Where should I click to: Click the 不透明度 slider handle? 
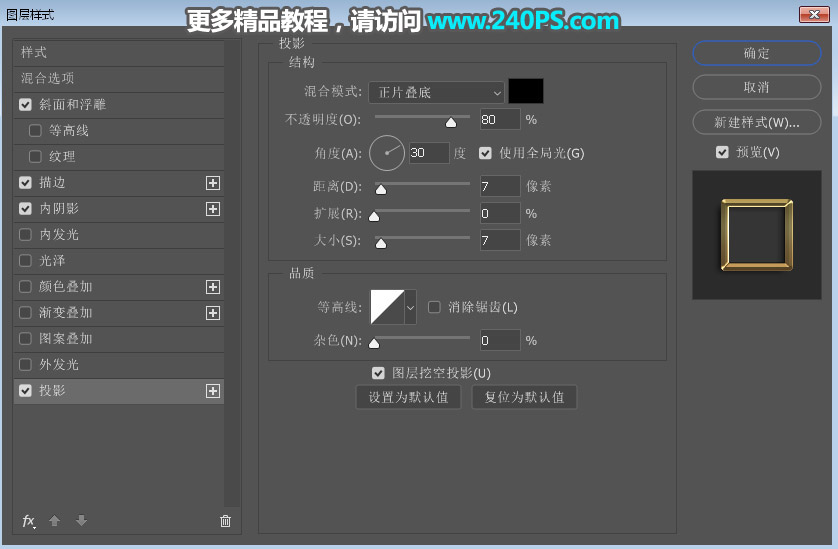coord(451,123)
